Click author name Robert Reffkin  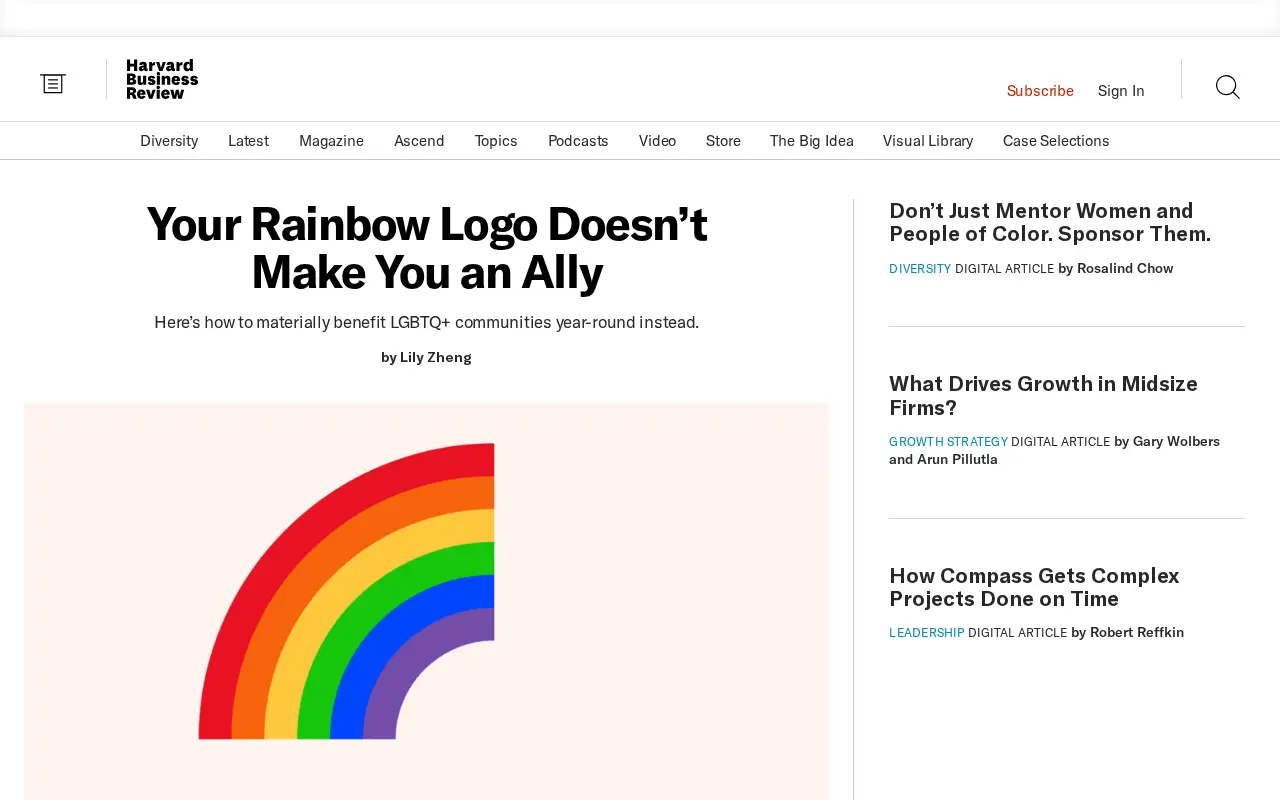coord(1137,632)
